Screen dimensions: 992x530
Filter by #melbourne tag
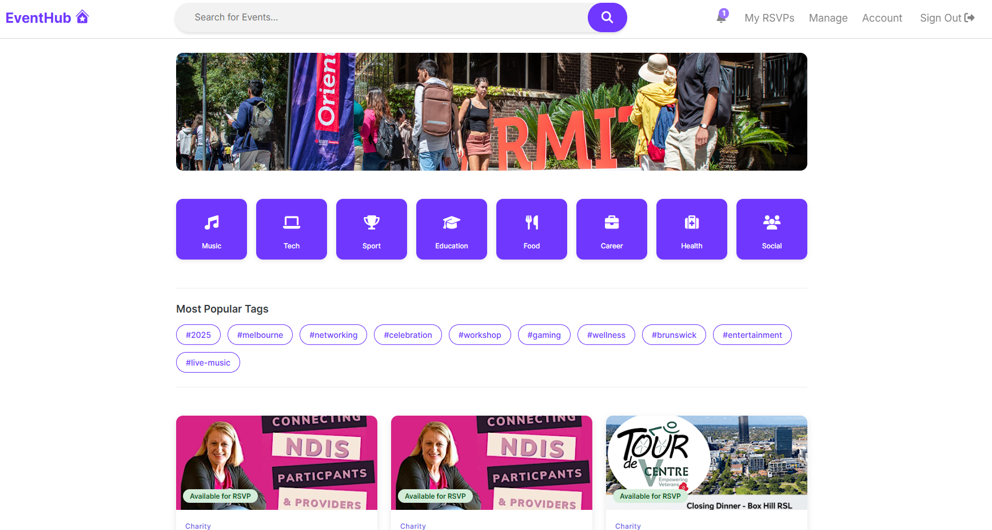[260, 335]
